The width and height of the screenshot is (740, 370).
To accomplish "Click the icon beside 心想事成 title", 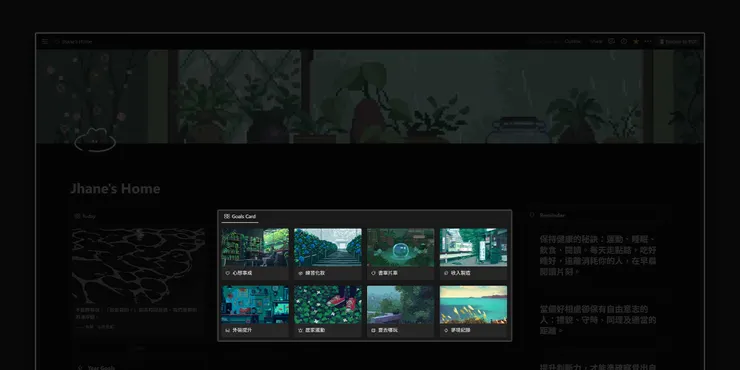I will tap(227, 273).
